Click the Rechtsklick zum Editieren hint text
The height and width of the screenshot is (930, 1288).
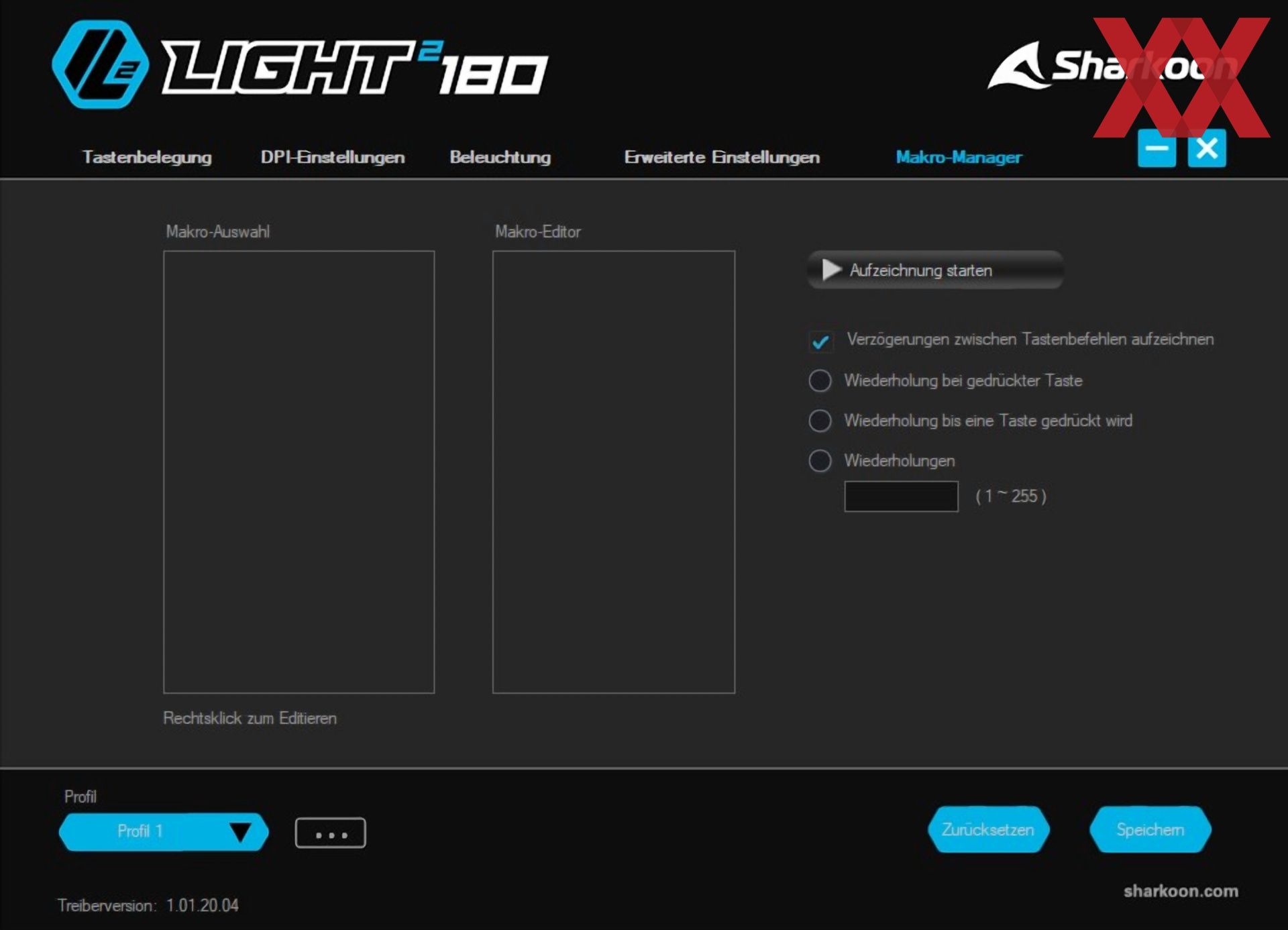tap(250, 719)
